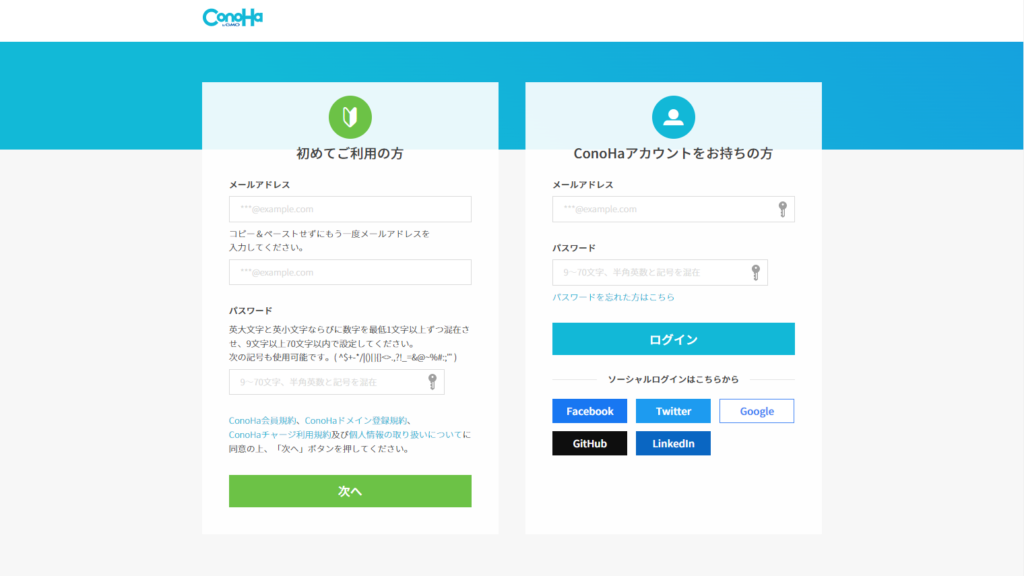Focus the signup email confirmation field
Image resolution: width=1024 pixels, height=576 pixels.
(x=350, y=272)
